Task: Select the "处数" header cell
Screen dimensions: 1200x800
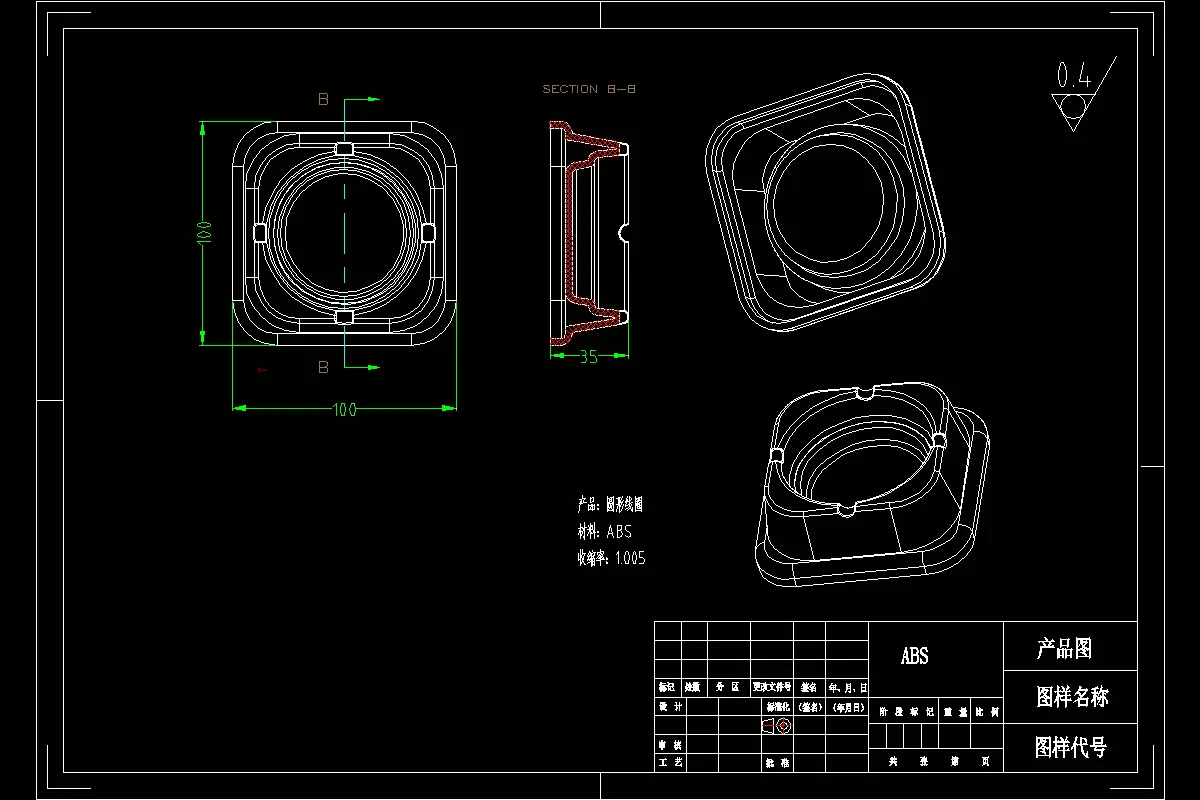Action: tap(694, 687)
